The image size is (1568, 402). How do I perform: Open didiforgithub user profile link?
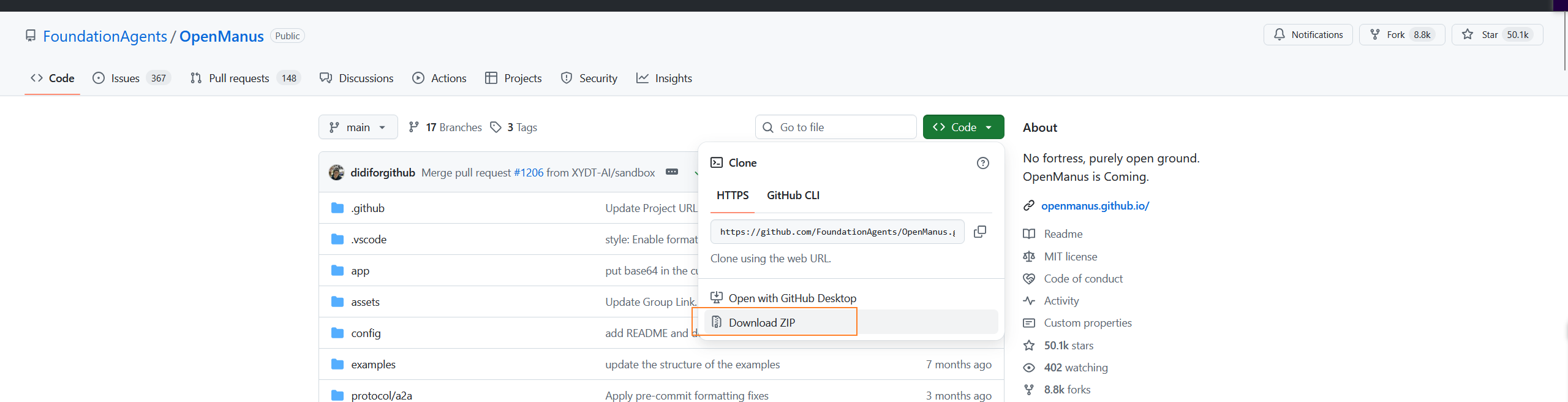coord(383,173)
